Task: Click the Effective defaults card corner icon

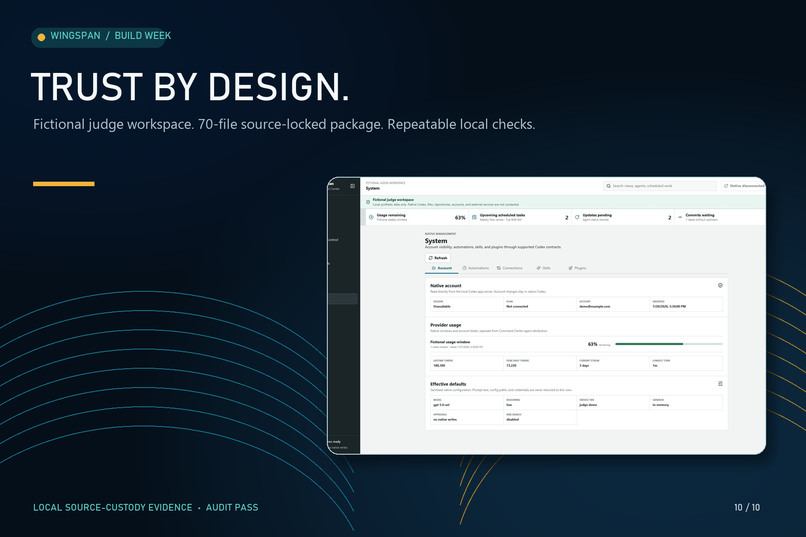Action: tap(720, 383)
